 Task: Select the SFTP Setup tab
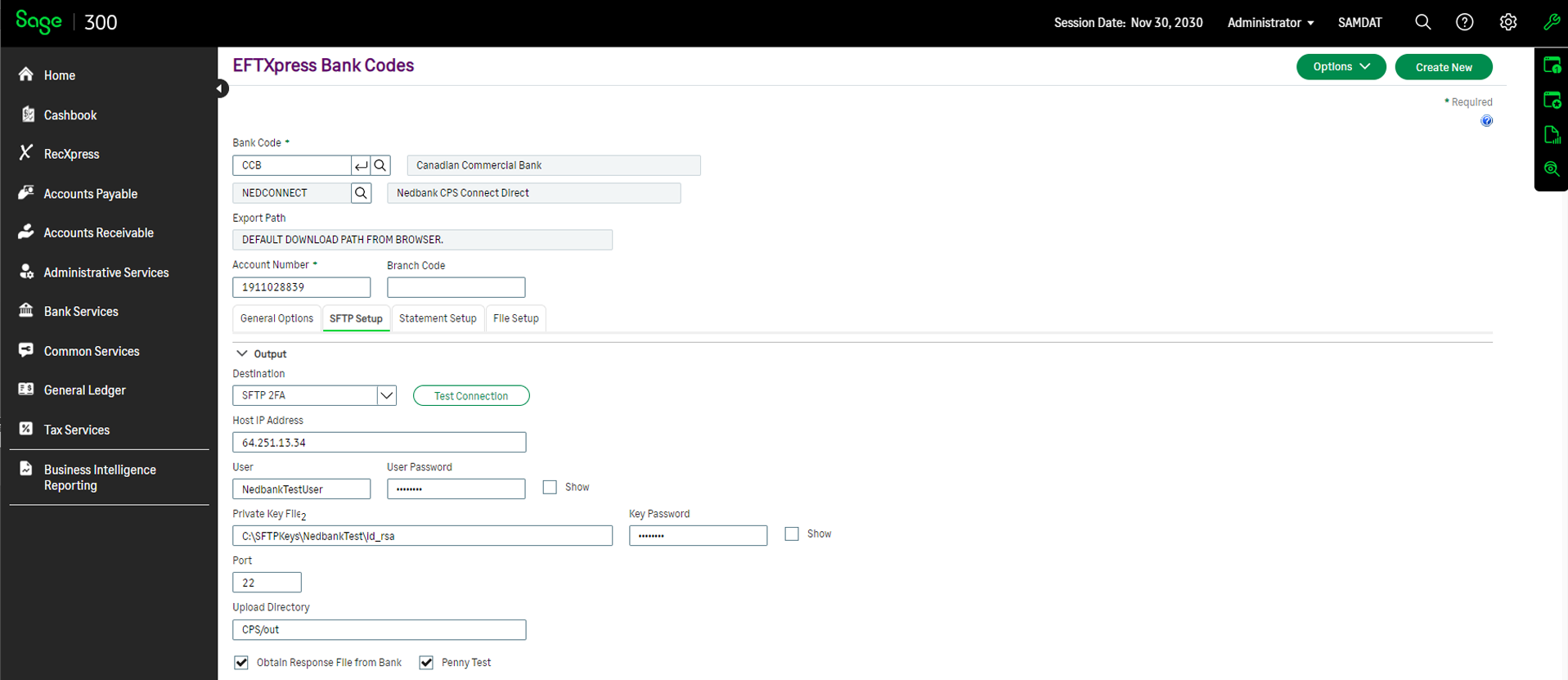tap(356, 318)
